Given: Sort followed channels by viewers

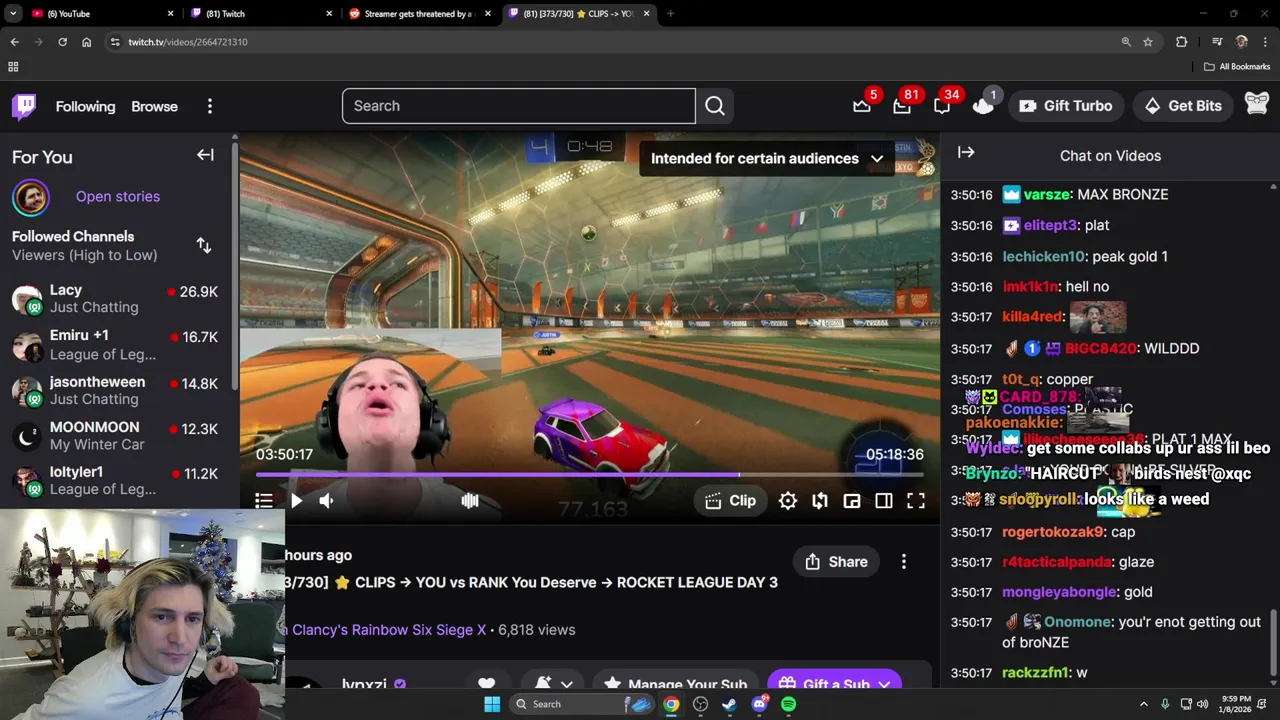Looking at the screenshot, I should 204,245.
